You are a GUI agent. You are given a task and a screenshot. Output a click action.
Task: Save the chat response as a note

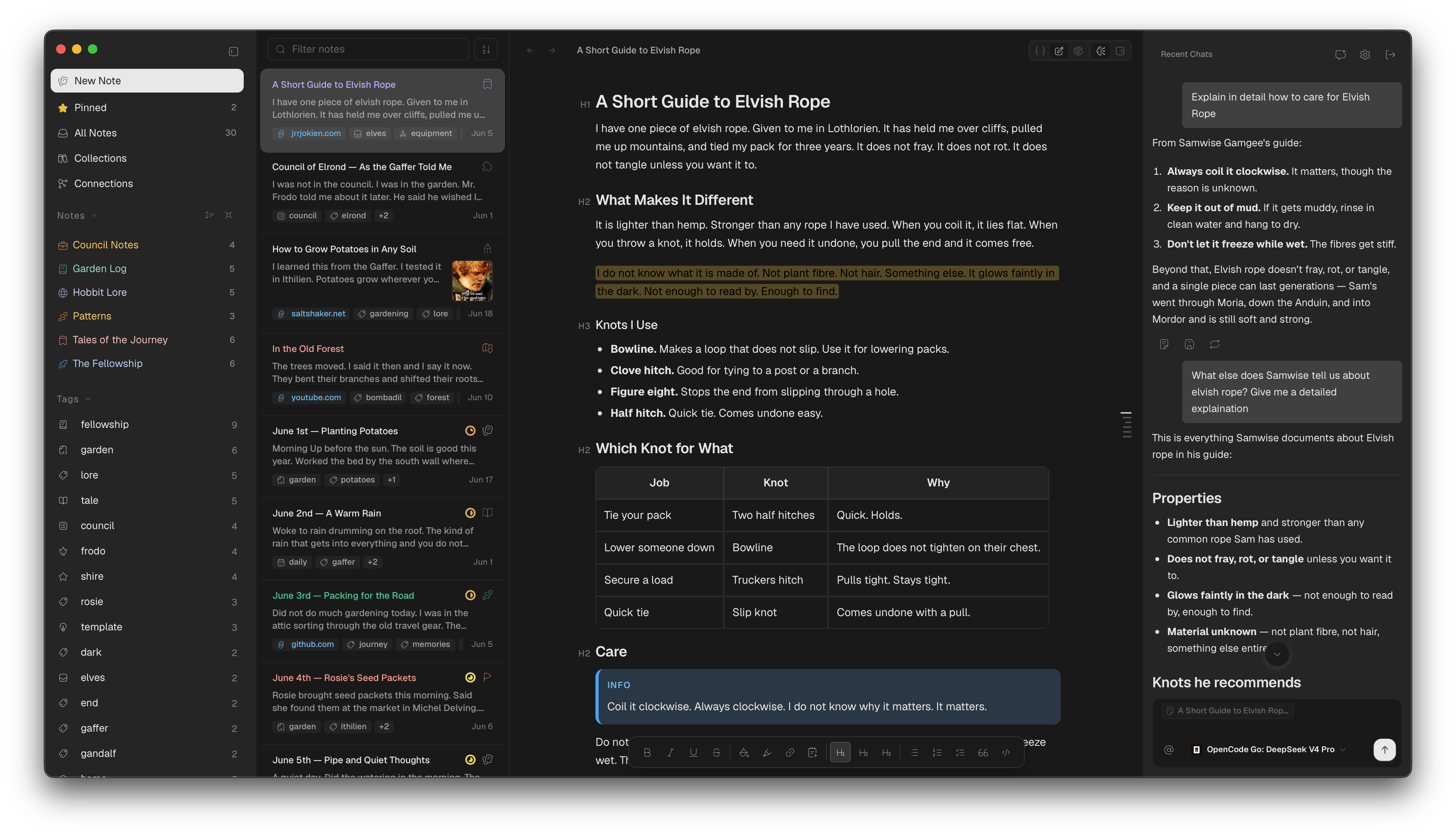[1189, 344]
